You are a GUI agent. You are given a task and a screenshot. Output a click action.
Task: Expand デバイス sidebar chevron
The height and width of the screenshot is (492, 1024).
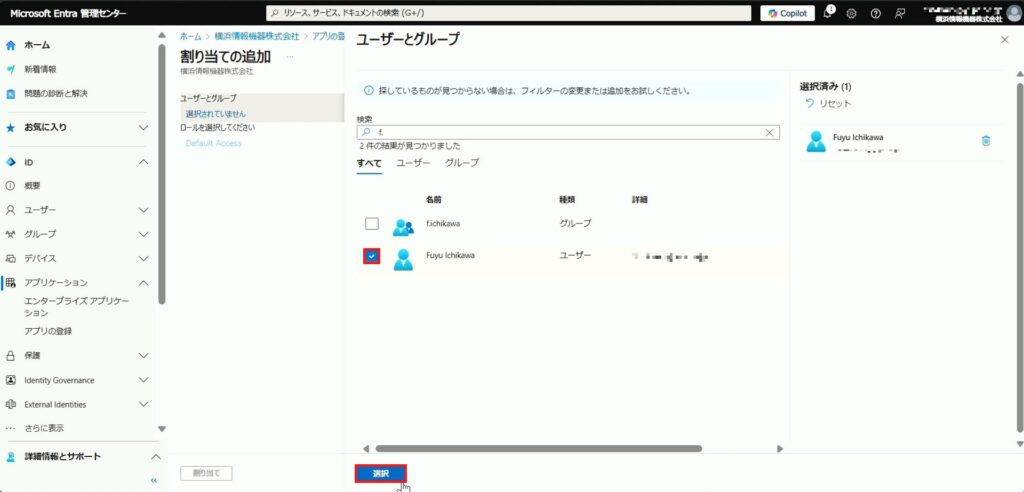(144, 258)
